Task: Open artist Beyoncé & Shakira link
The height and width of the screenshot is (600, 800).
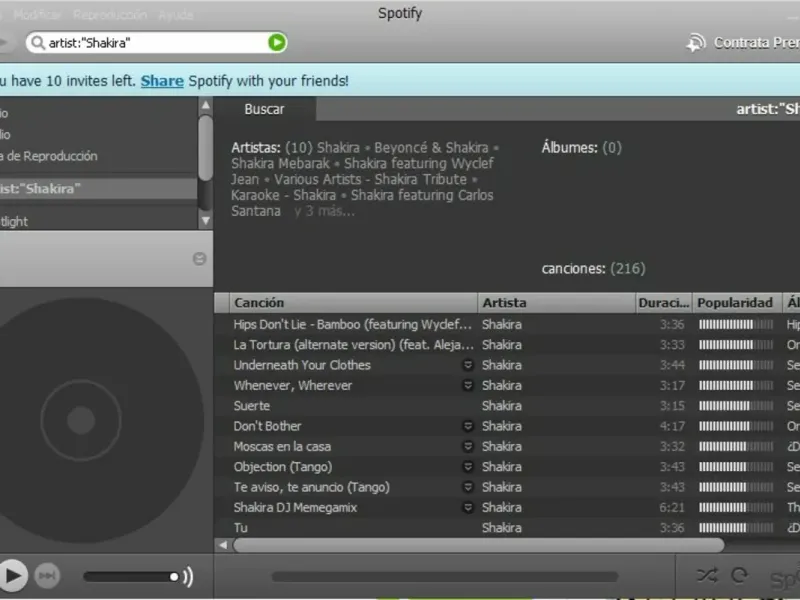Action: pyautogui.click(x=431, y=147)
